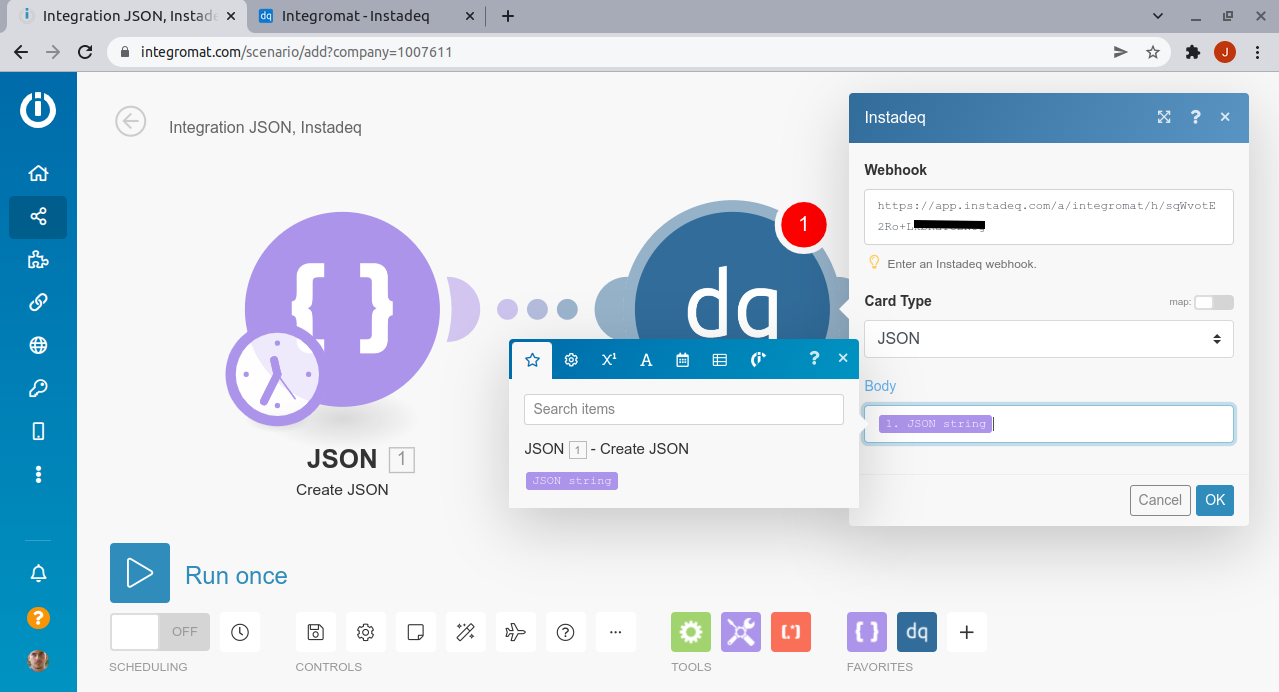
Task: Confirm Instadeq settings with OK
Action: 1215,500
